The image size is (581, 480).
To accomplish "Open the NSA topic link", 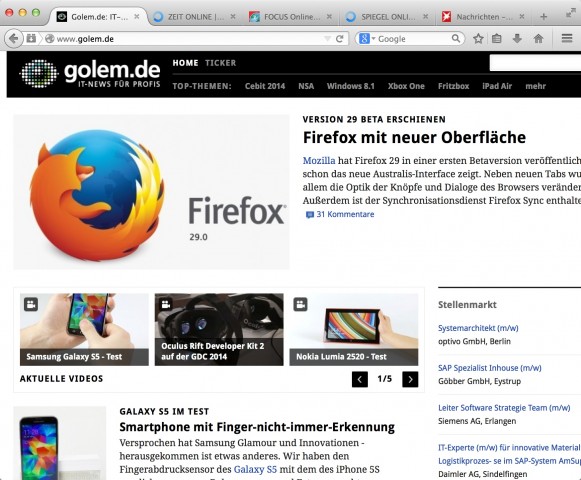I will [x=306, y=86].
